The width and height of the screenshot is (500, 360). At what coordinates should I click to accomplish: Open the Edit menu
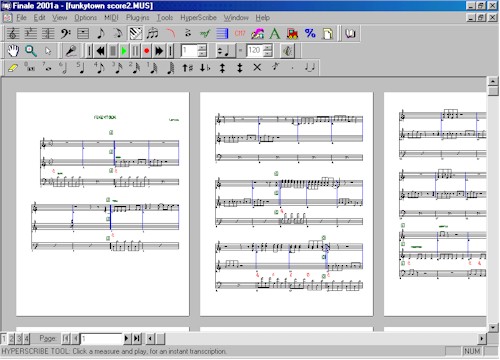tap(39, 18)
